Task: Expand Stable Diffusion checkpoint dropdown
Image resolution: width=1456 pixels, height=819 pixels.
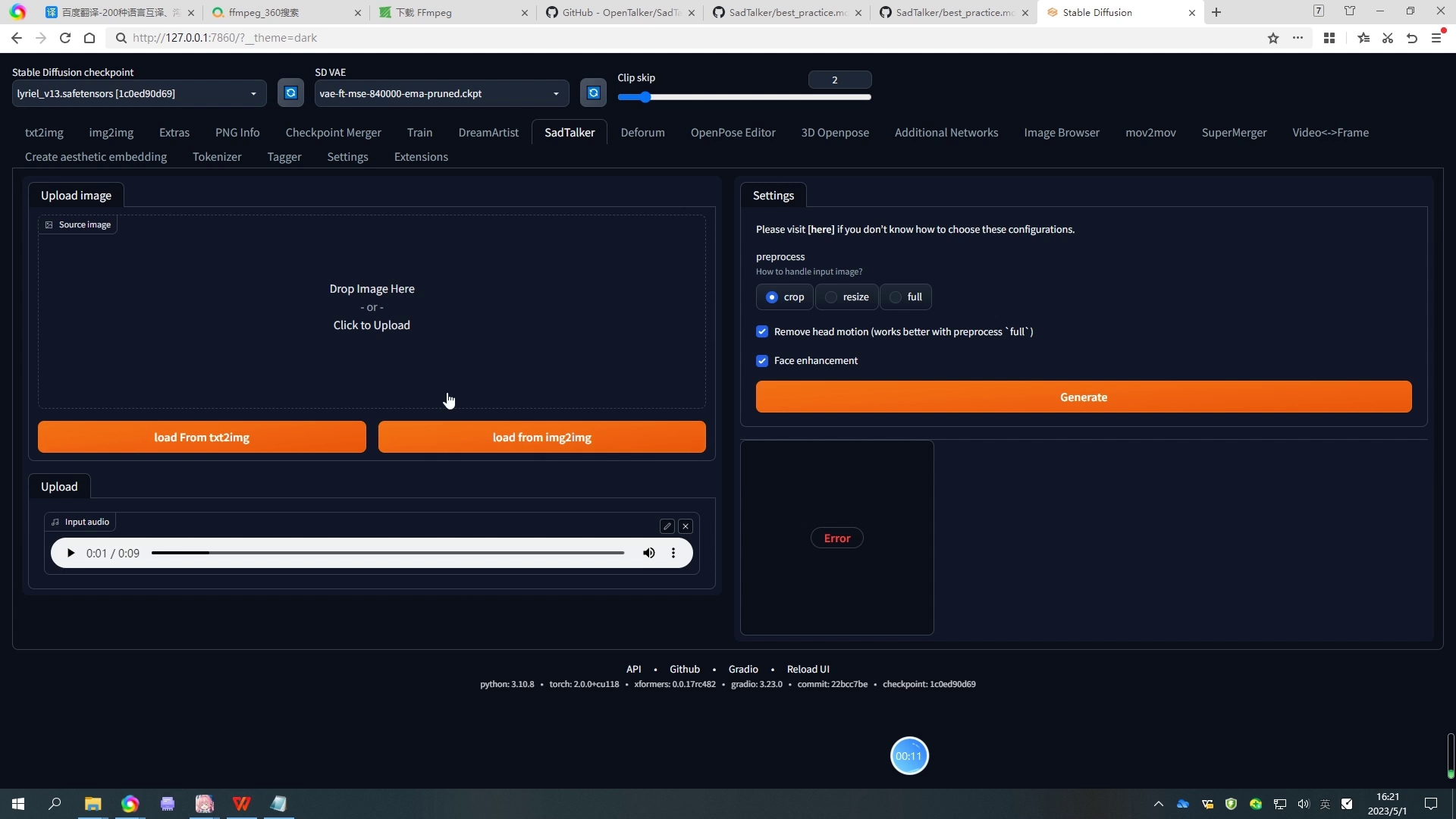Action: pyautogui.click(x=140, y=93)
